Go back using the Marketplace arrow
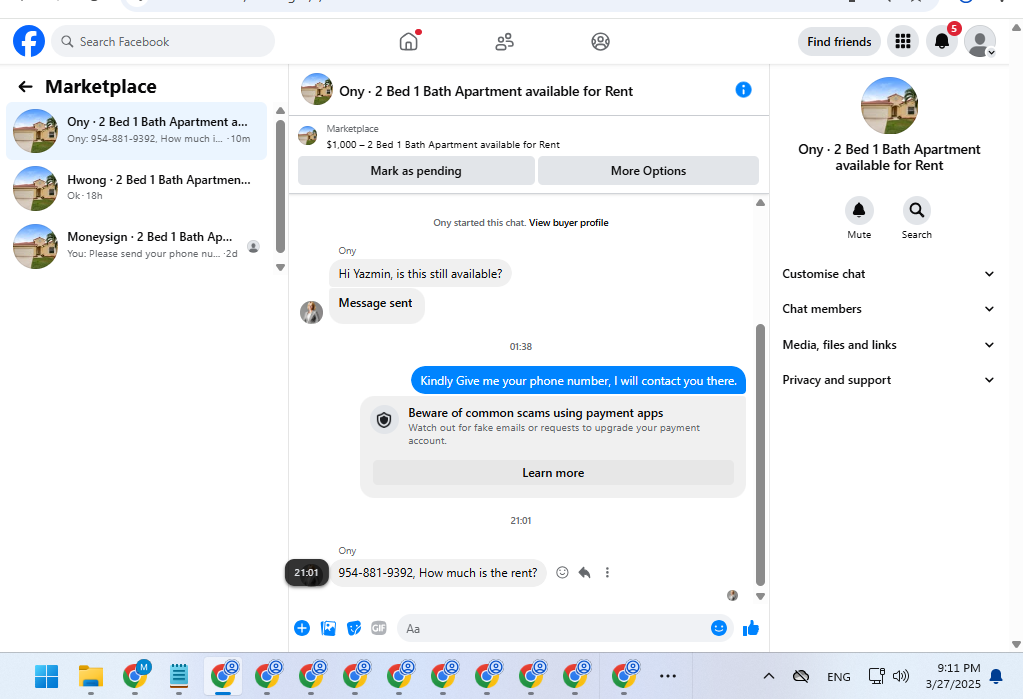Screen dimensions: 1023x699 [25, 87]
